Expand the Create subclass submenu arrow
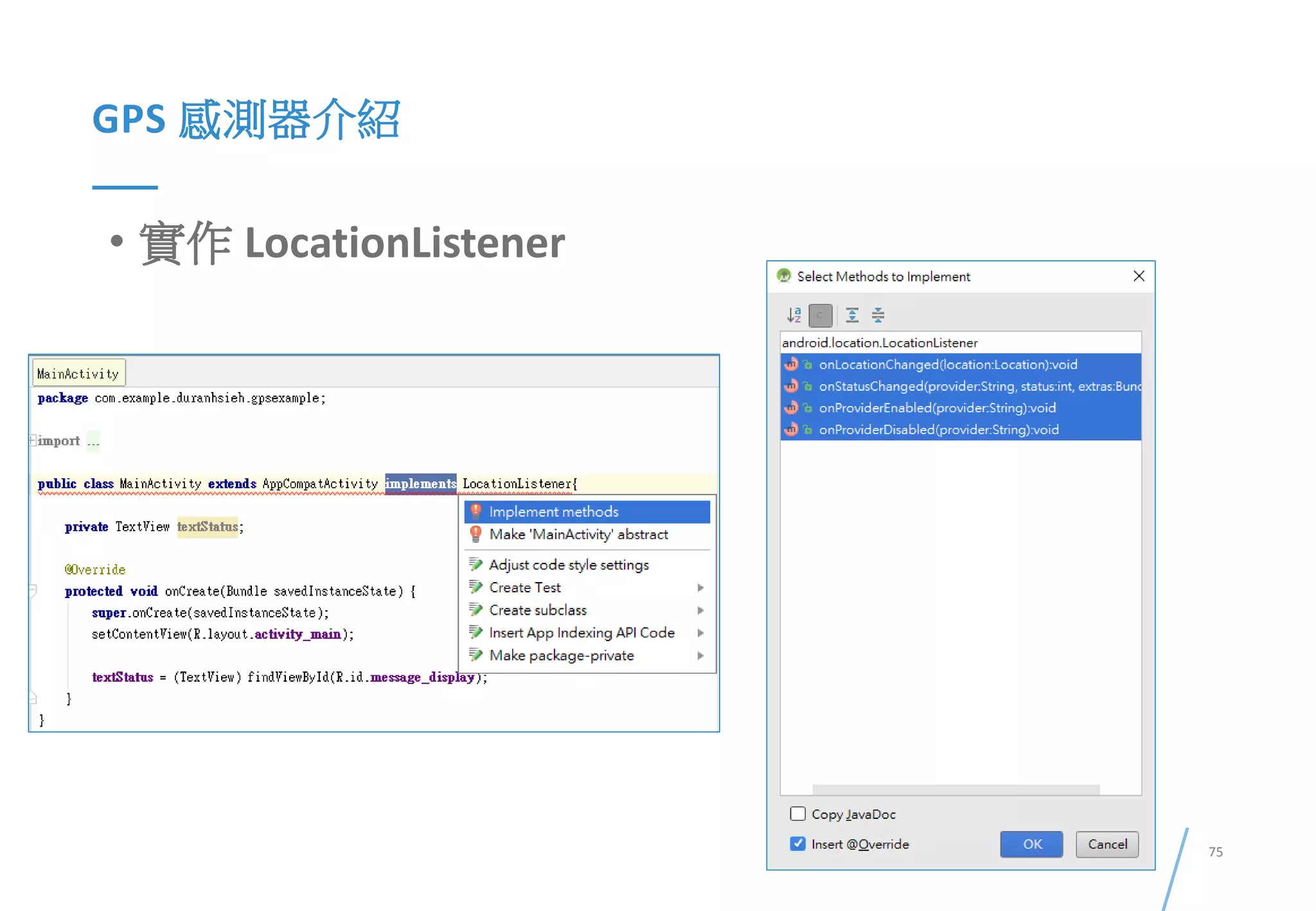Screen dimensions: 1316x911 point(700,610)
